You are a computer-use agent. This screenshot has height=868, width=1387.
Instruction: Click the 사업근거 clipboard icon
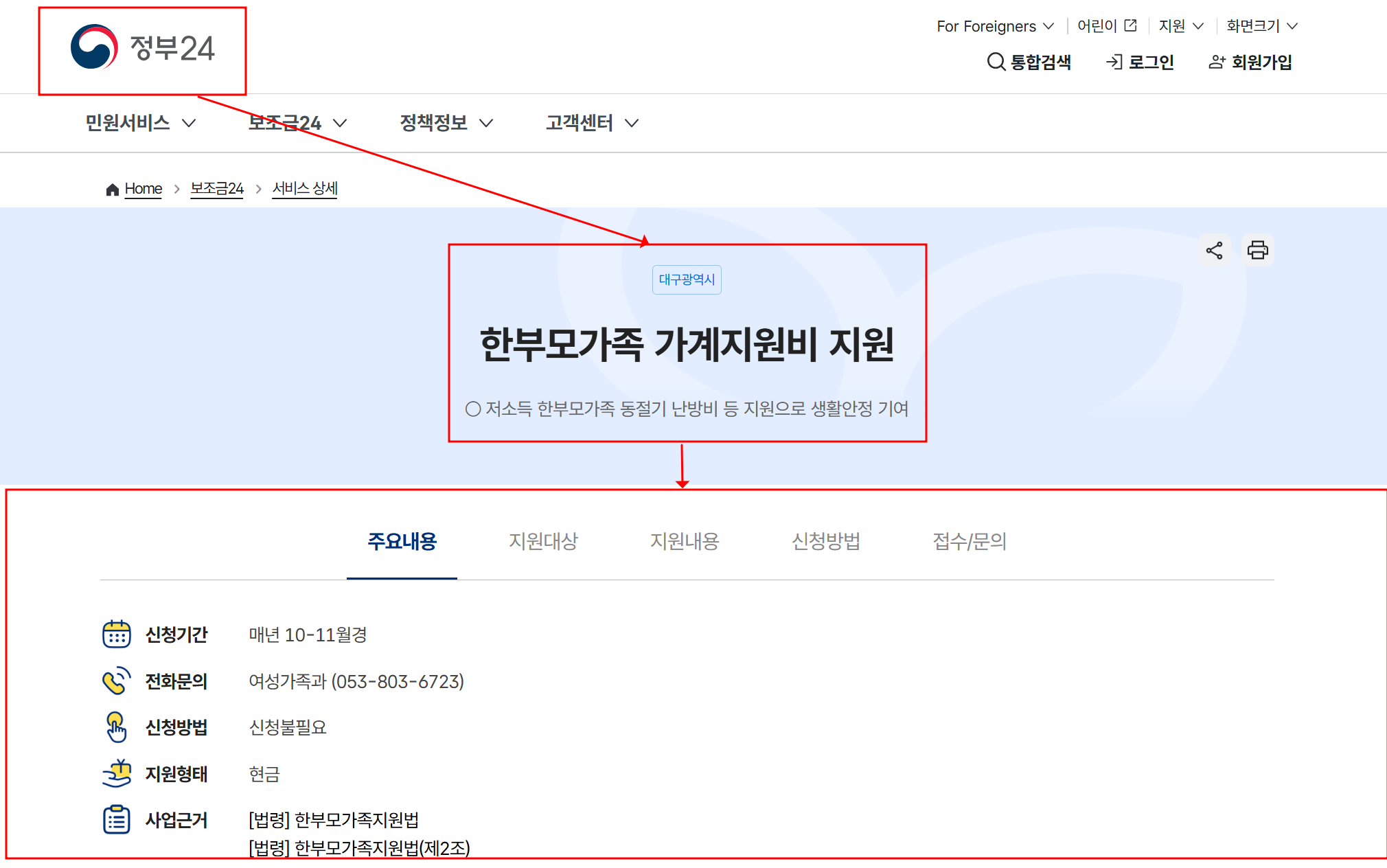(x=116, y=819)
